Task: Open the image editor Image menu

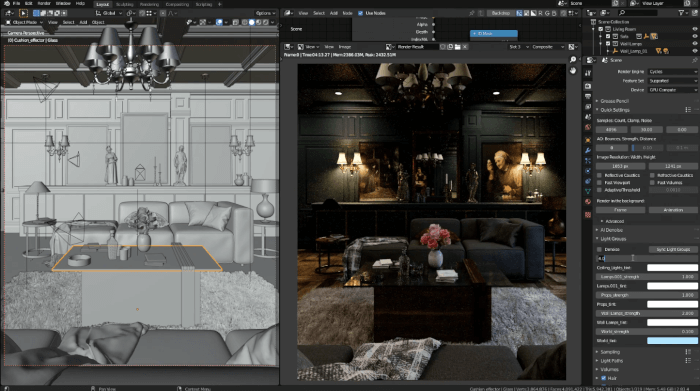Action: [x=345, y=47]
